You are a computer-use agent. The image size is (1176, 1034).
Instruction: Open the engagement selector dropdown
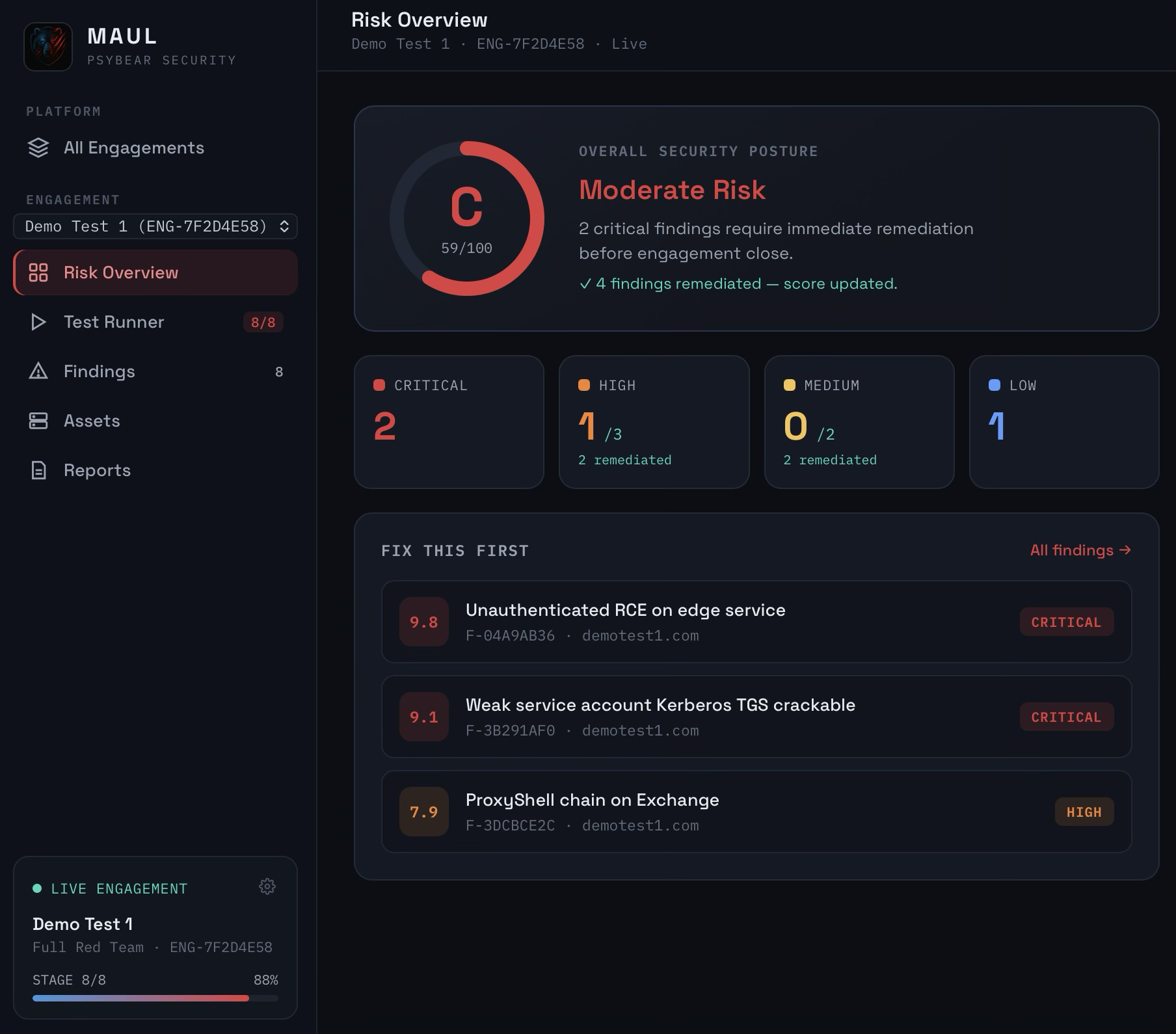pos(155,226)
